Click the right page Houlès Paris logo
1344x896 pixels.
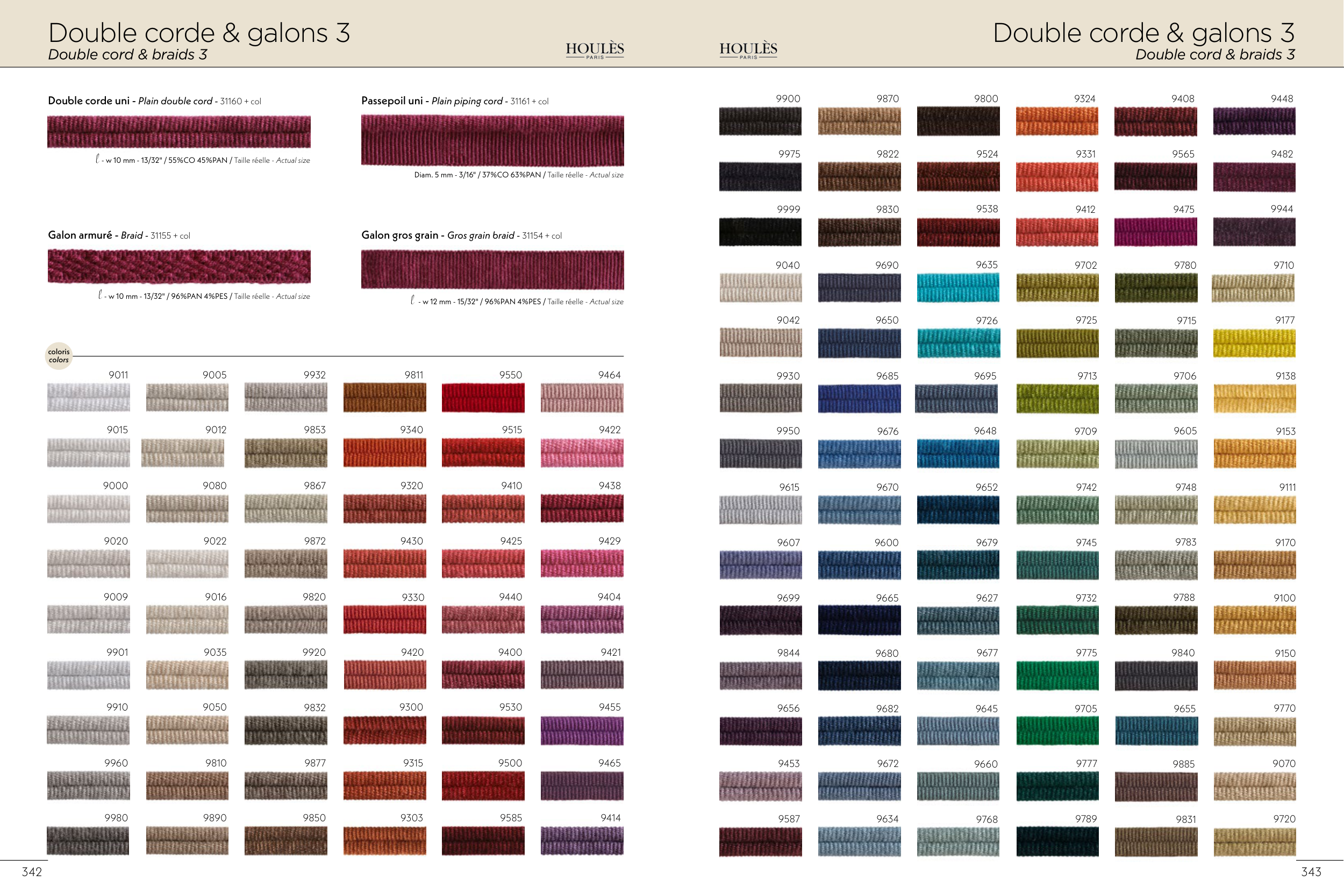[748, 51]
